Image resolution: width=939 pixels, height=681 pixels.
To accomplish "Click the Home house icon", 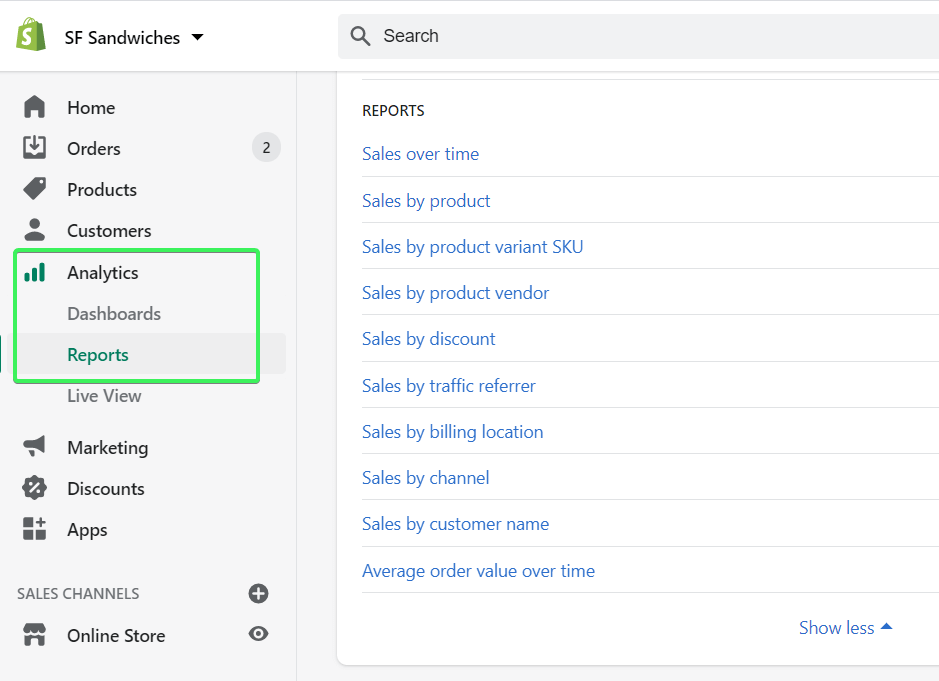I will point(34,107).
